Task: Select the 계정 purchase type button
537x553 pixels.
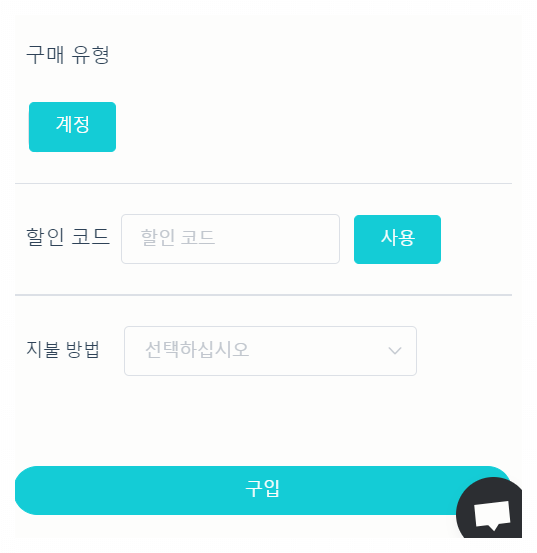Action: pos(72,127)
